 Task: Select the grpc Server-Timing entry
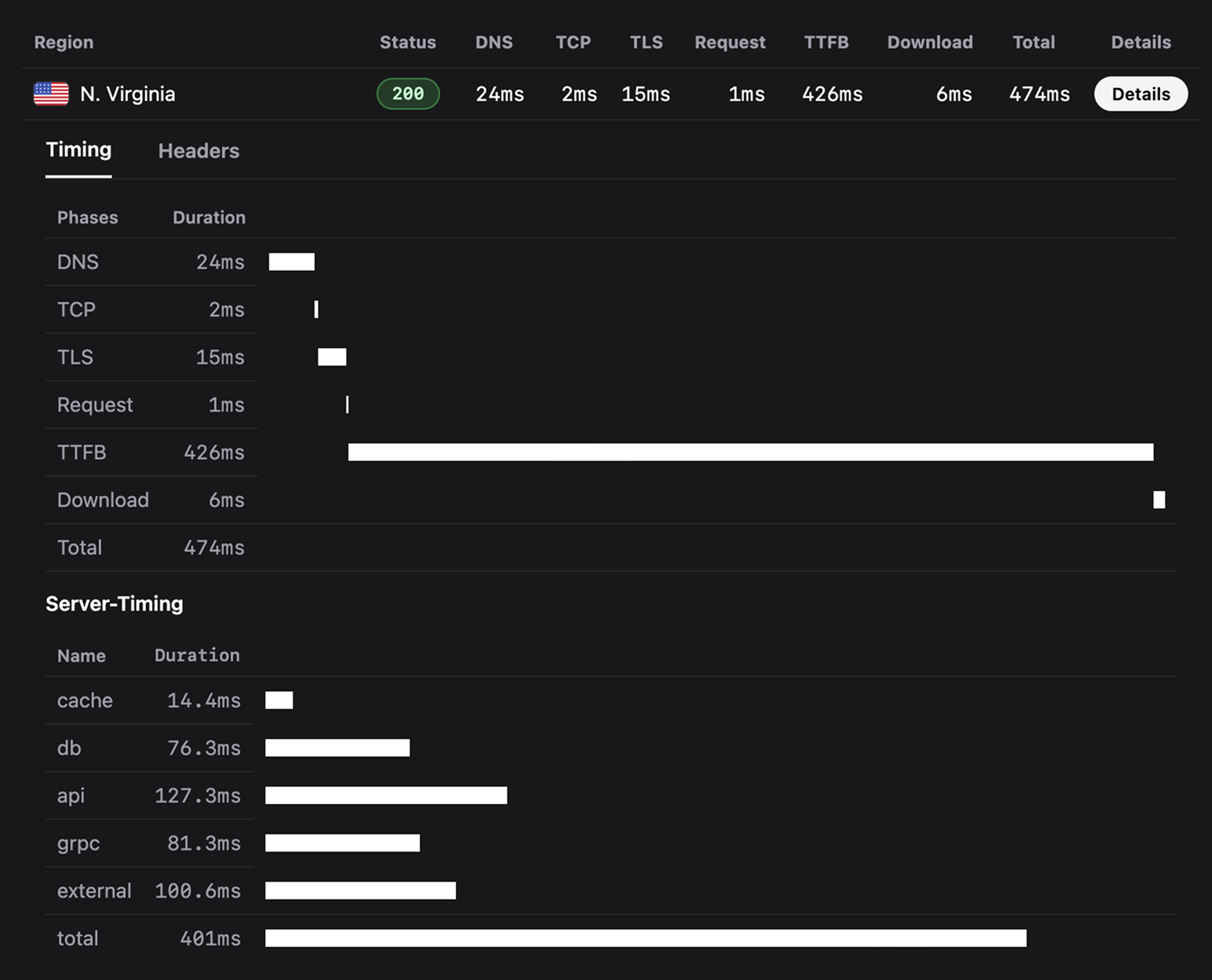point(77,843)
